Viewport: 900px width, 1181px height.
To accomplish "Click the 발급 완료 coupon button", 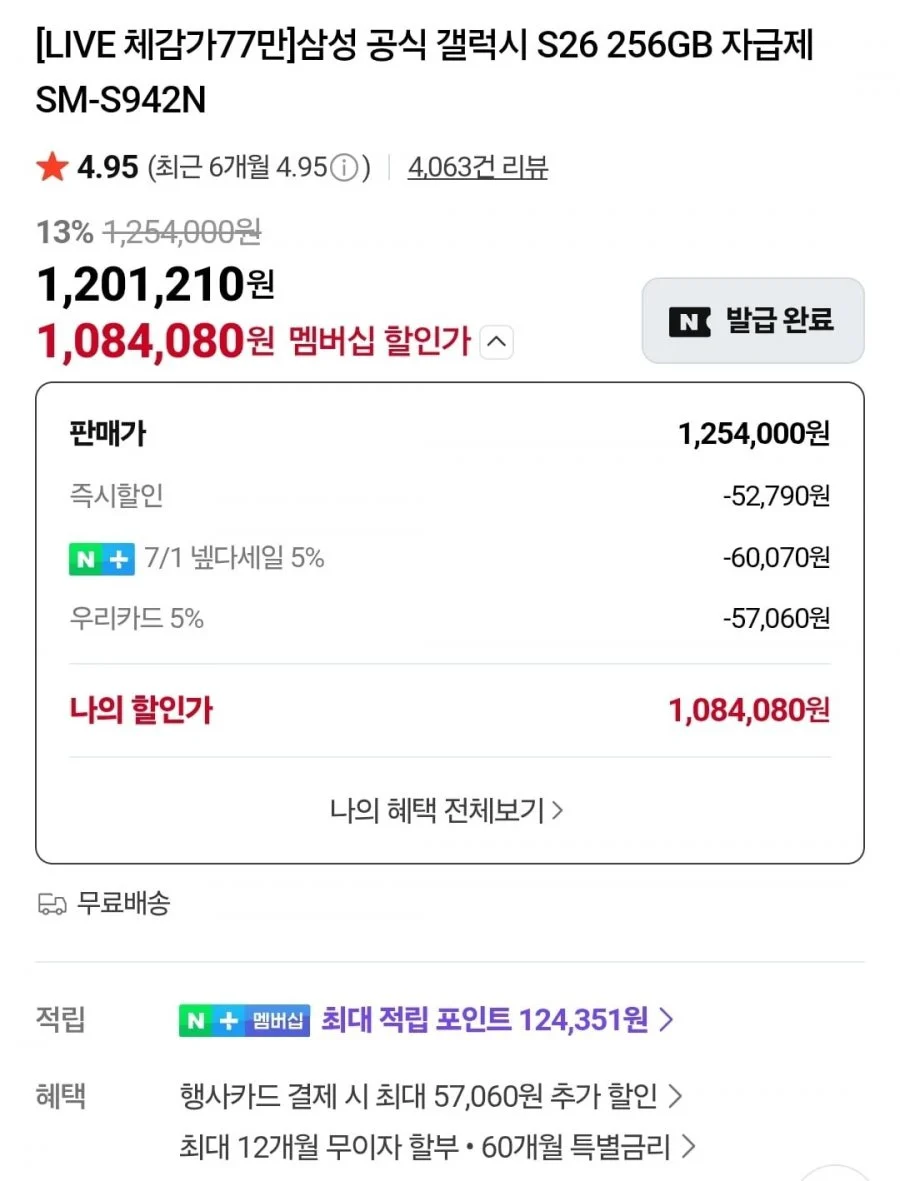I will (x=753, y=321).
